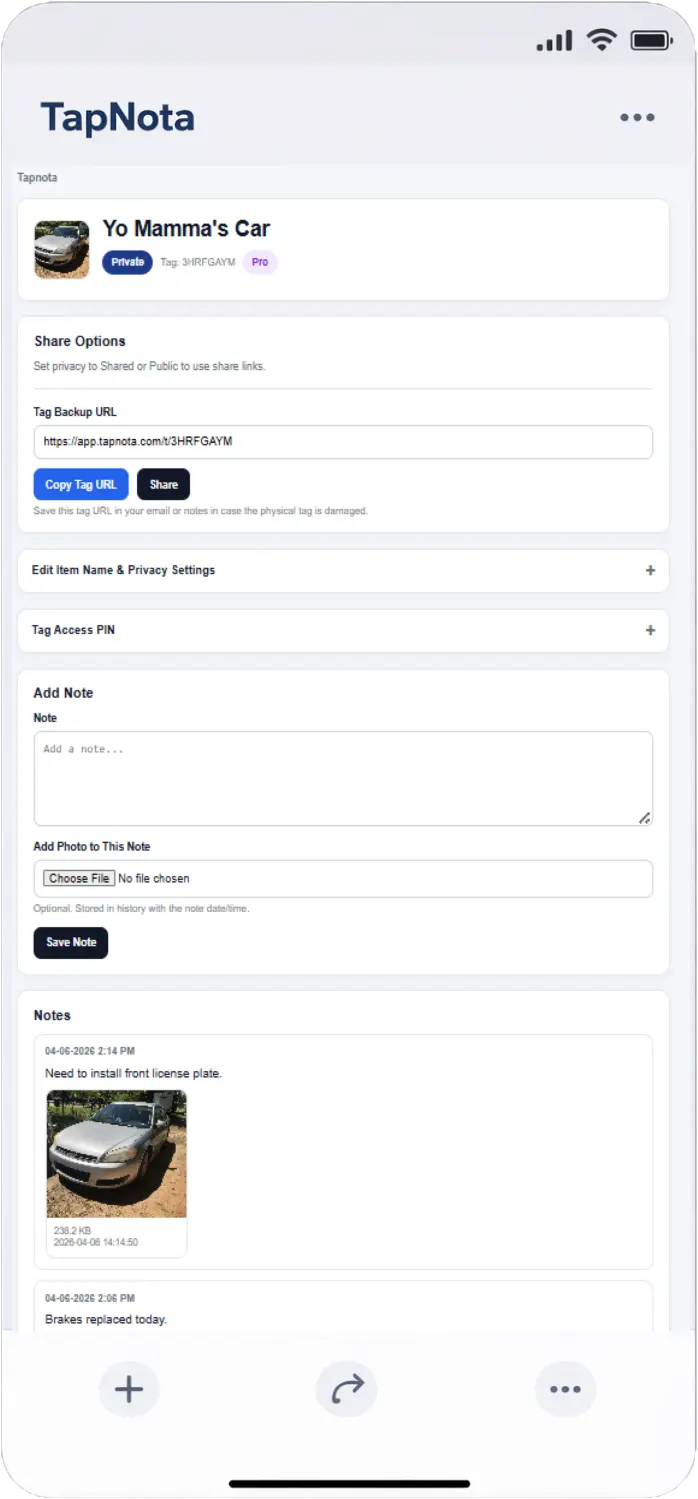The image size is (698, 1499).
Task: Click the Copy Tag URL button
Action: click(80, 484)
